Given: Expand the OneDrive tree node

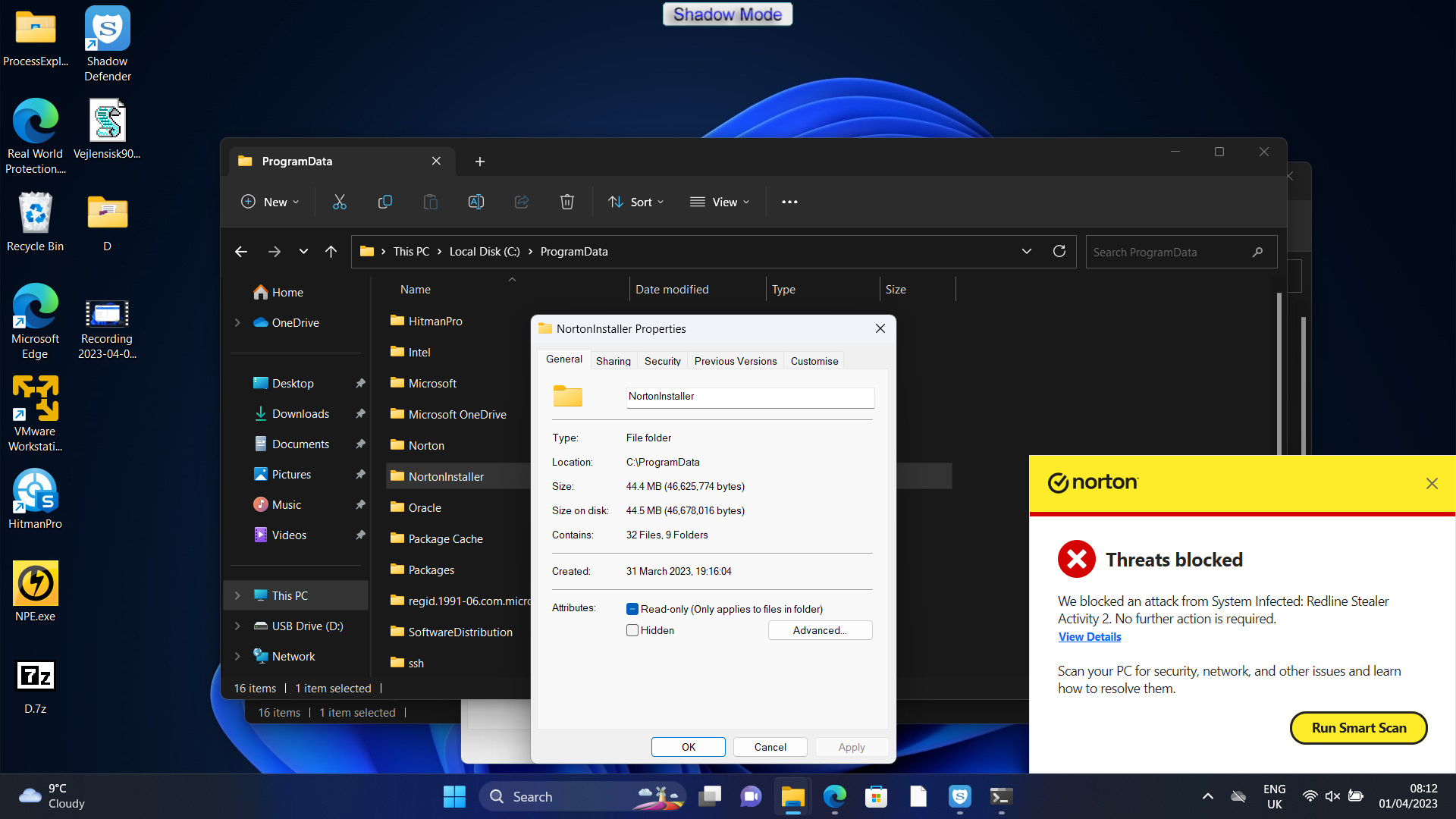Looking at the screenshot, I should point(237,322).
